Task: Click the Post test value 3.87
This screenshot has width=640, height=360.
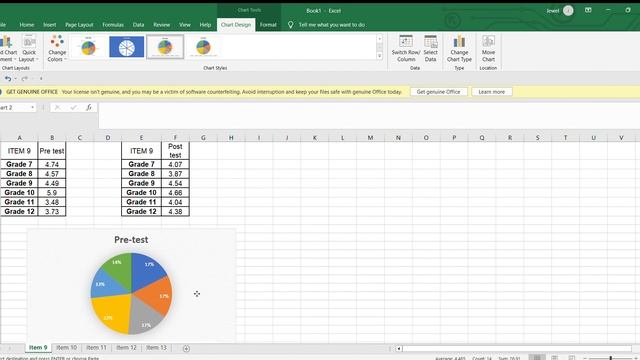Action: [176, 174]
